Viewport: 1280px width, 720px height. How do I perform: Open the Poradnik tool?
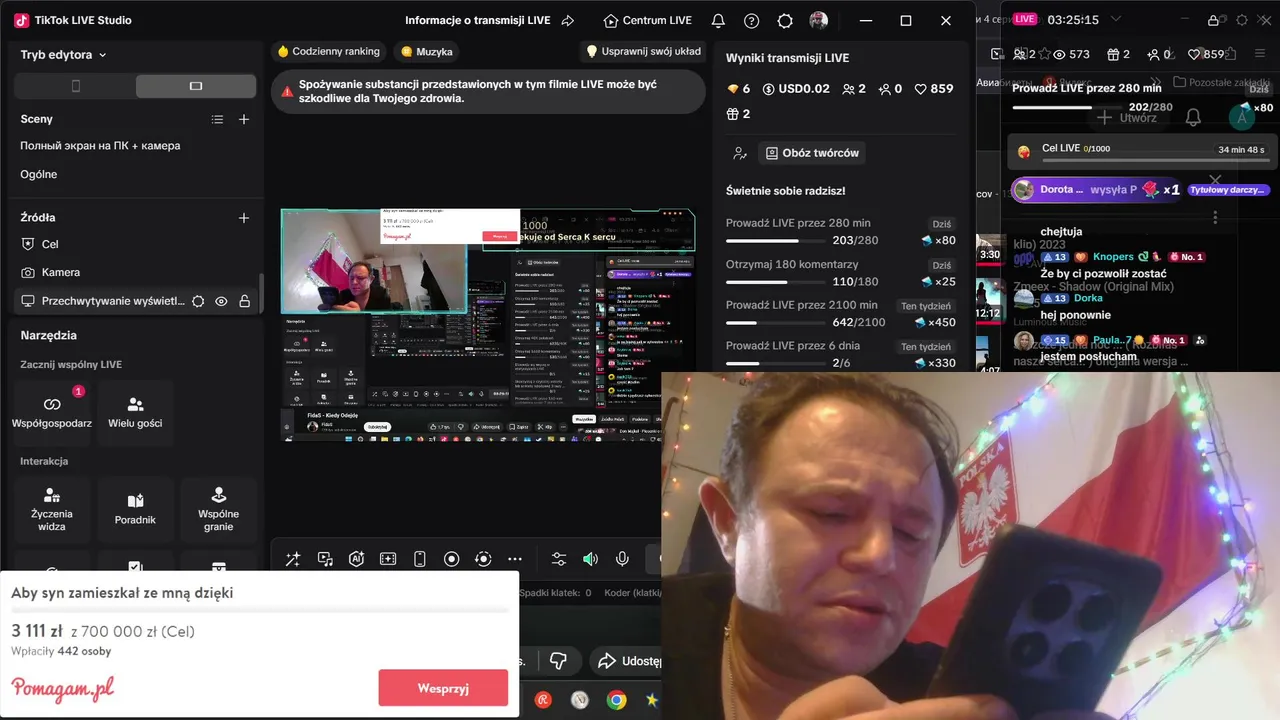pos(135,509)
